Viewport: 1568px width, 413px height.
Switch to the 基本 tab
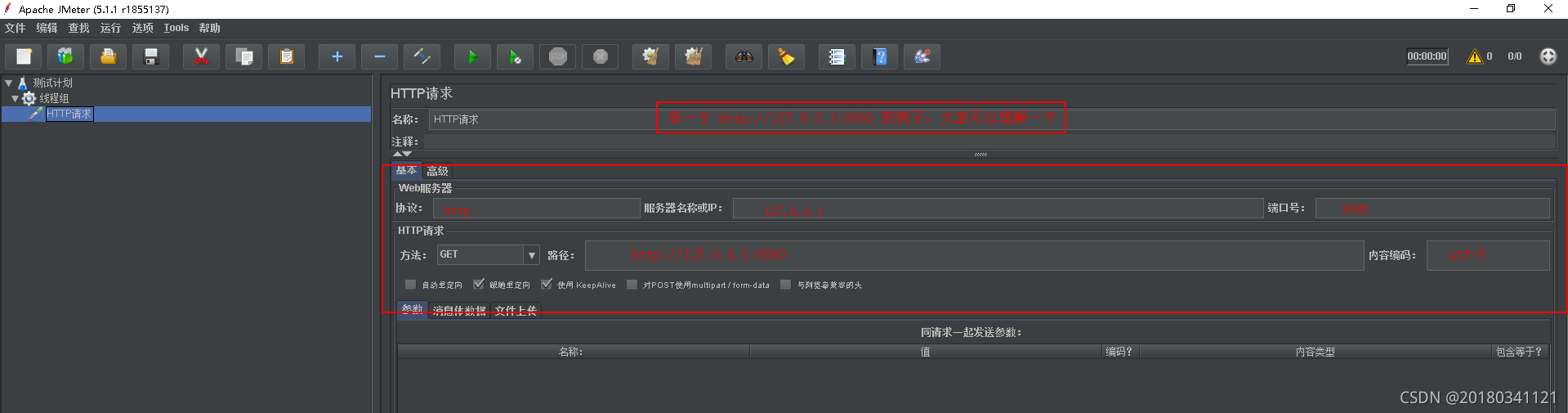pyautogui.click(x=406, y=170)
